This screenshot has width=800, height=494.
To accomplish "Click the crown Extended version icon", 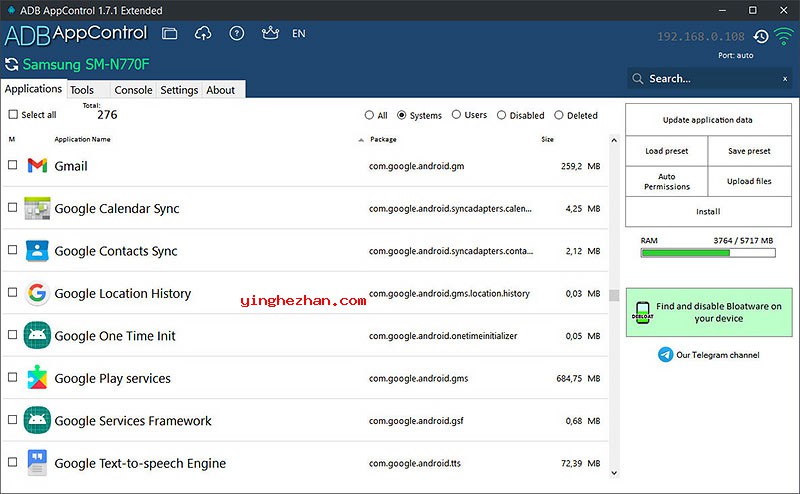I will (x=268, y=34).
